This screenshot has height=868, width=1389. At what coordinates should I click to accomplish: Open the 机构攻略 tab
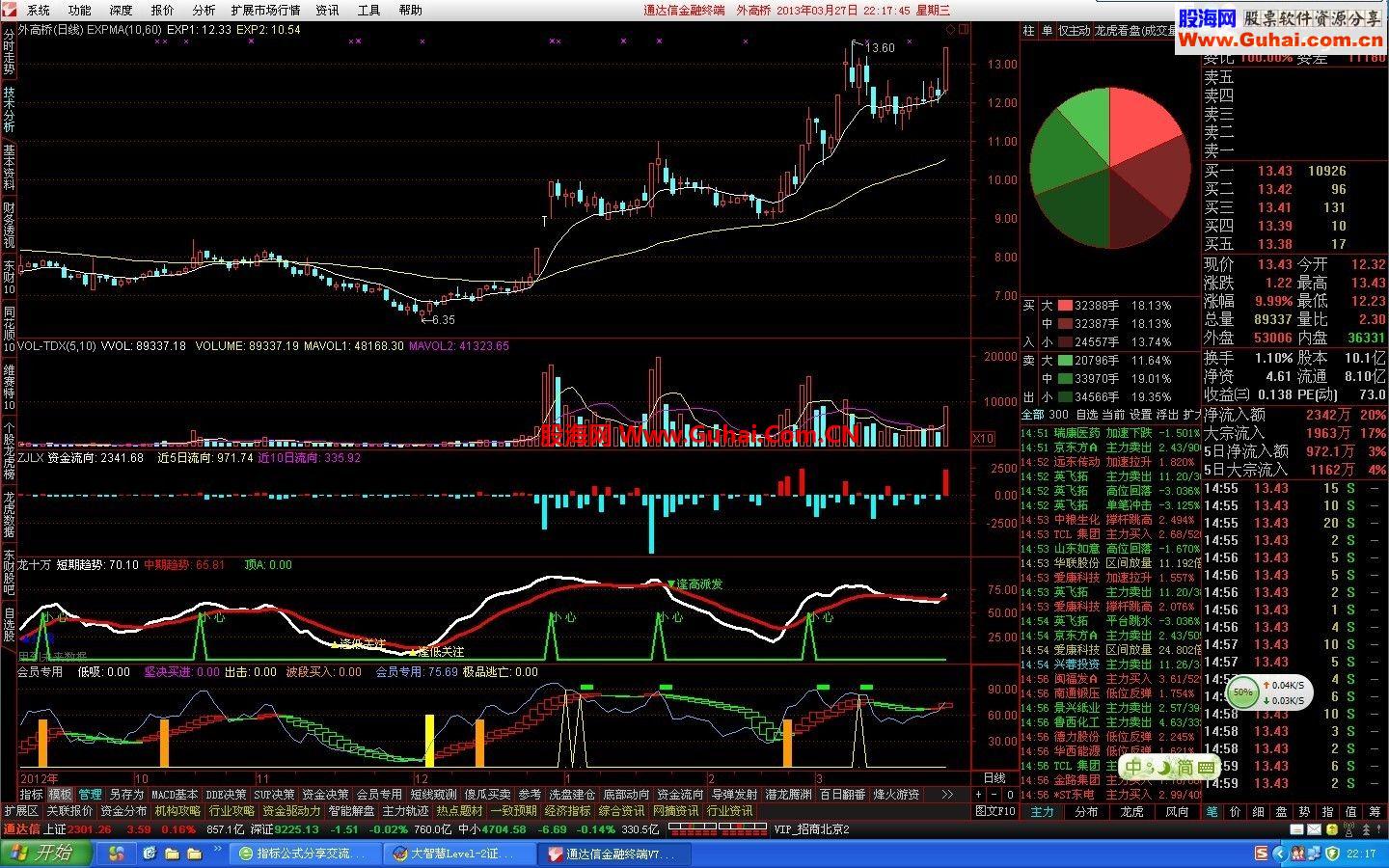point(177,811)
